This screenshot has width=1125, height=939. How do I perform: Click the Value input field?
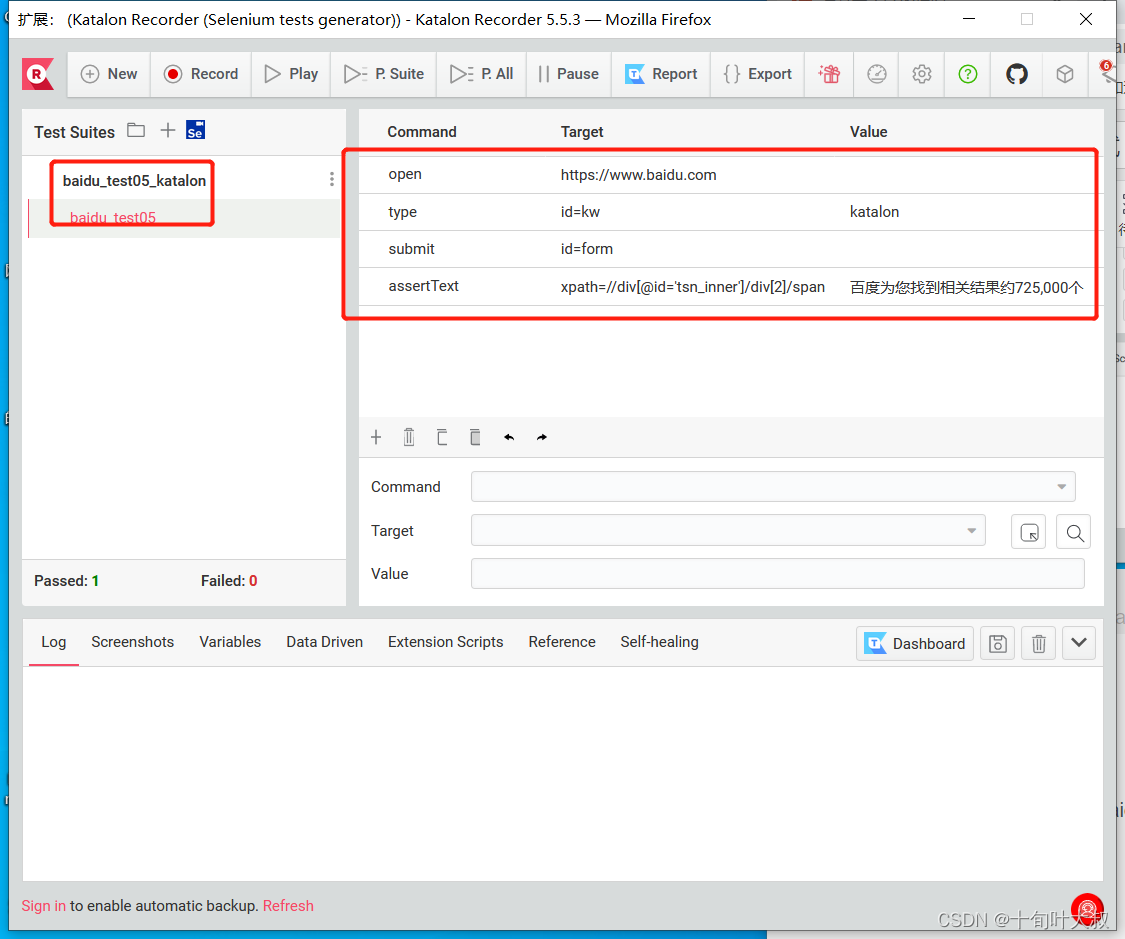pos(777,574)
